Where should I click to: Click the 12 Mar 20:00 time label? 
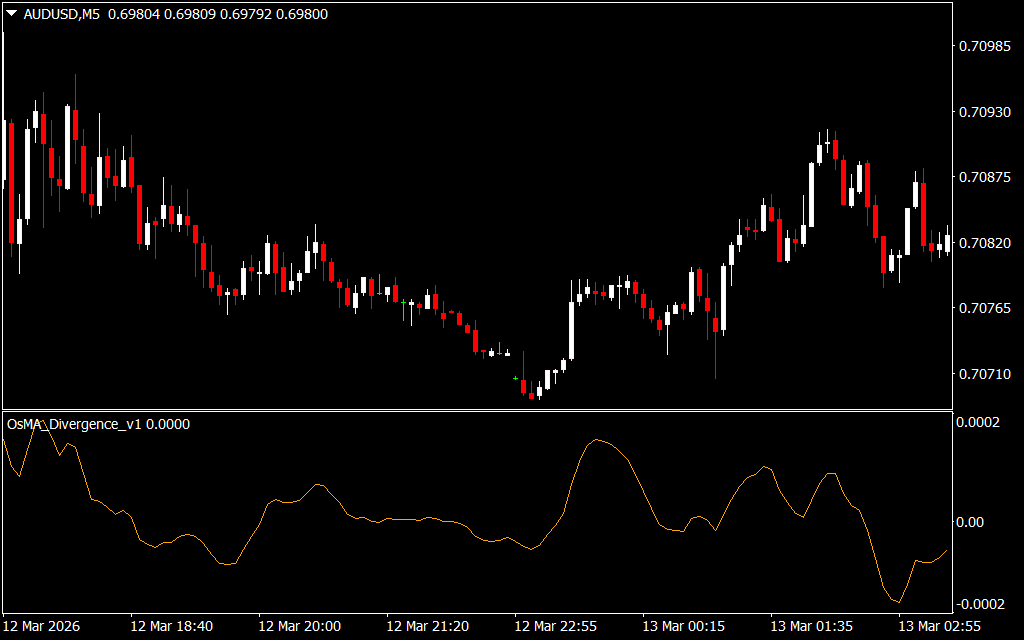pos(299,626)
